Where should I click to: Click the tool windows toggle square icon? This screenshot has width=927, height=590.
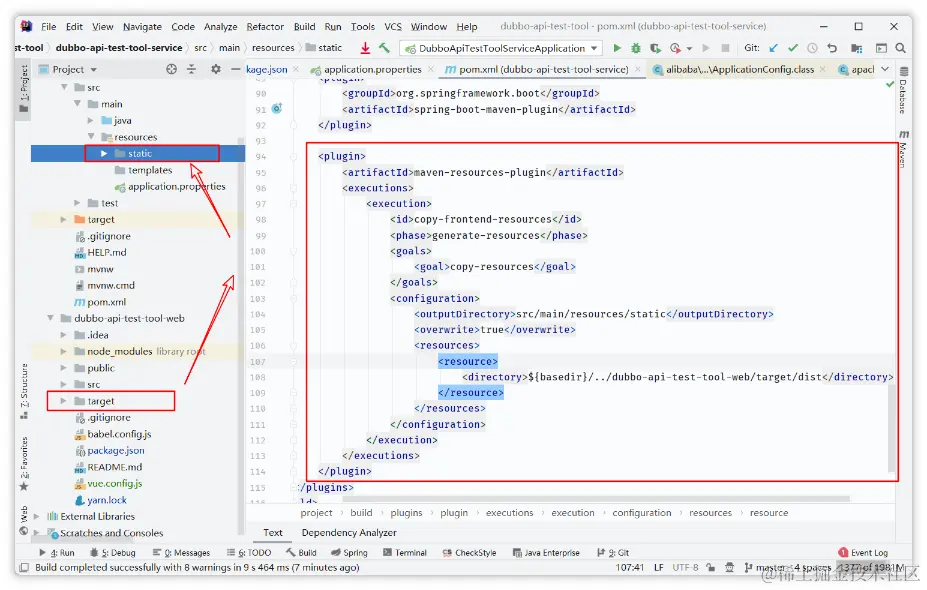(24, 568)
